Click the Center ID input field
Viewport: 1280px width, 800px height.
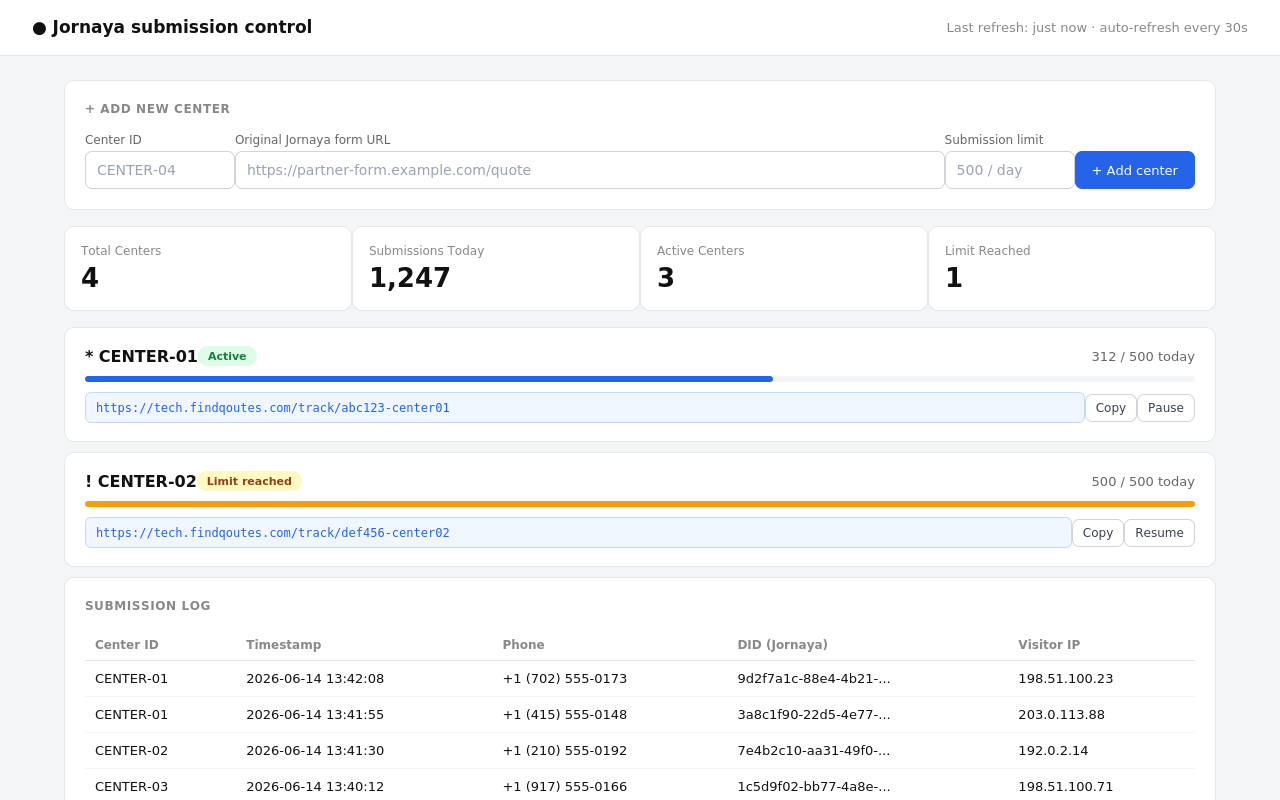point(160,170)
